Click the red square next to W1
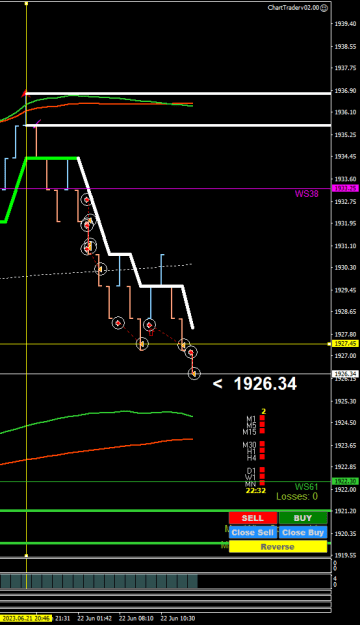This screenshot has height=625, width=360. point(262,476)
